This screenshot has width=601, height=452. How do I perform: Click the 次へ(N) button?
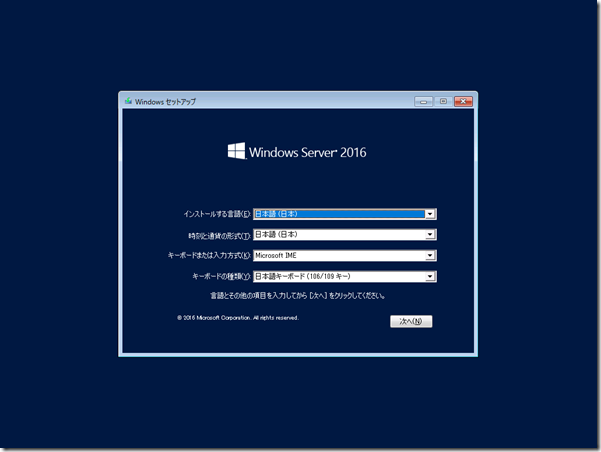coord(411,321)
